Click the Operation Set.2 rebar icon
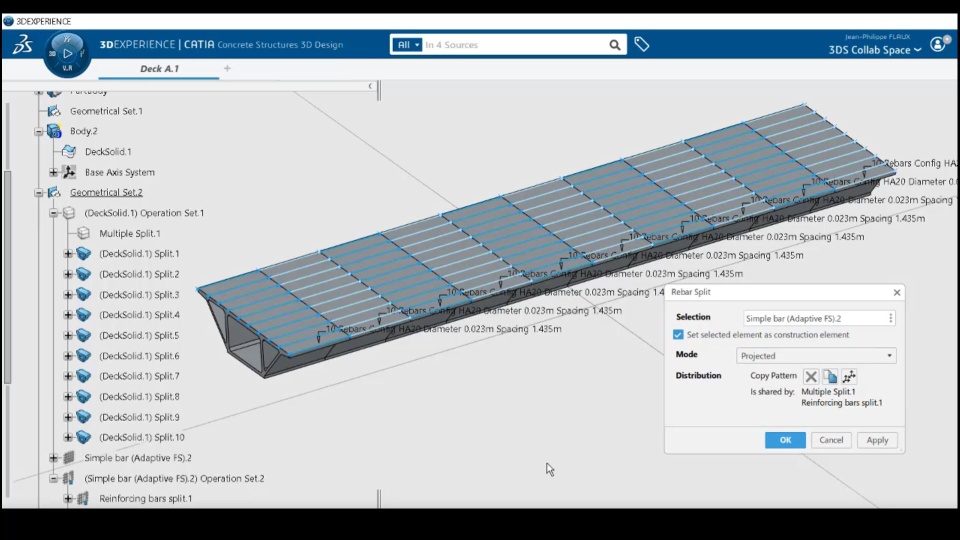960x540 pixels. tap(69, 478)
